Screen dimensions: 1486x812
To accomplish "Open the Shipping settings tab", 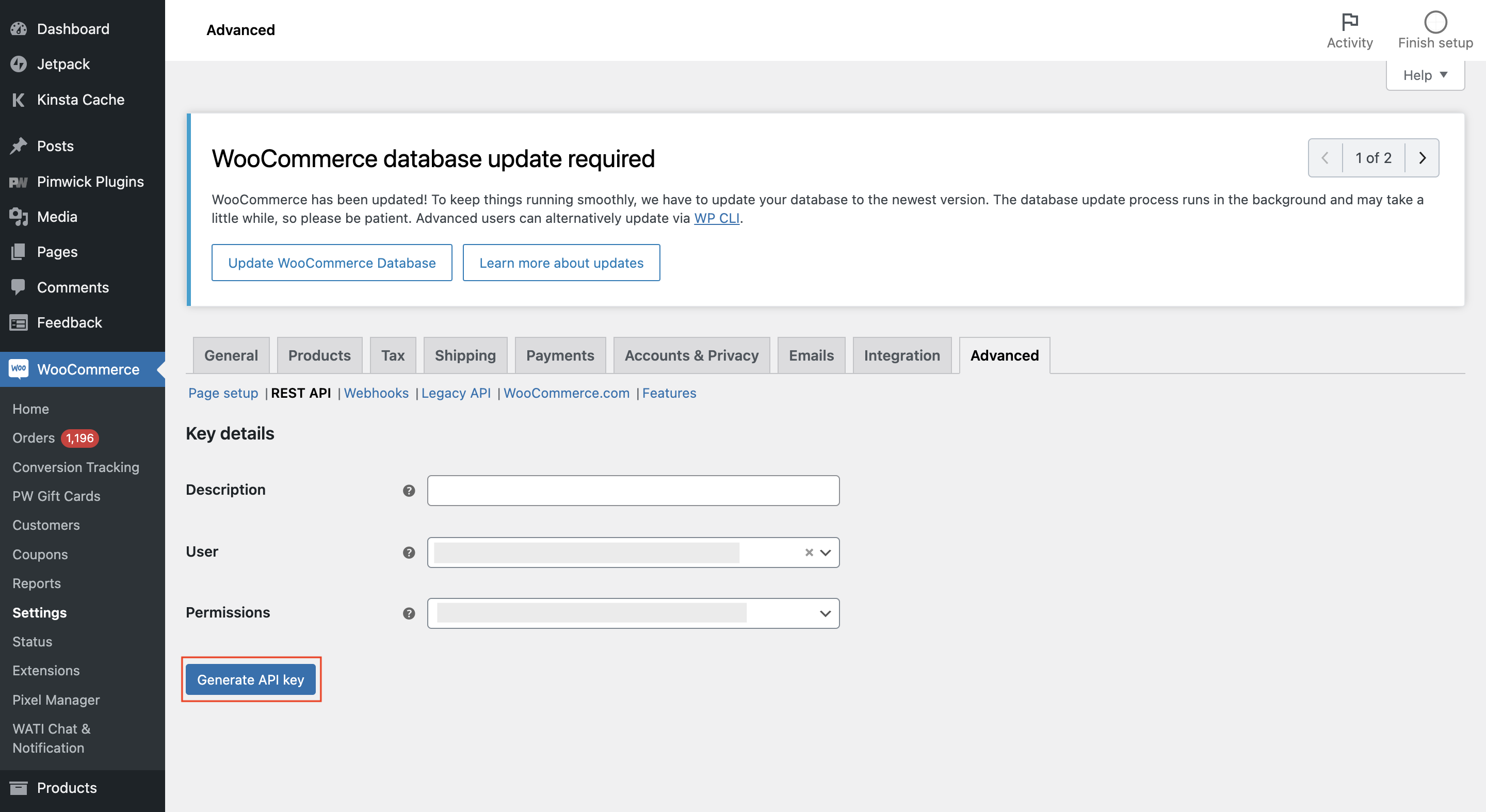I will click(x=465, y=355).
